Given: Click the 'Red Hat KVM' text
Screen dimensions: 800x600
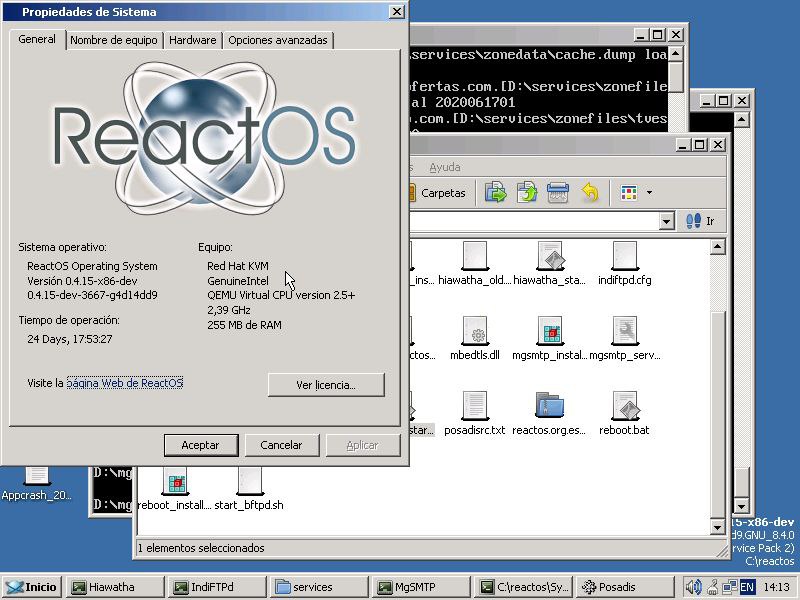Looking at the screenshot, I should point(238,266).
